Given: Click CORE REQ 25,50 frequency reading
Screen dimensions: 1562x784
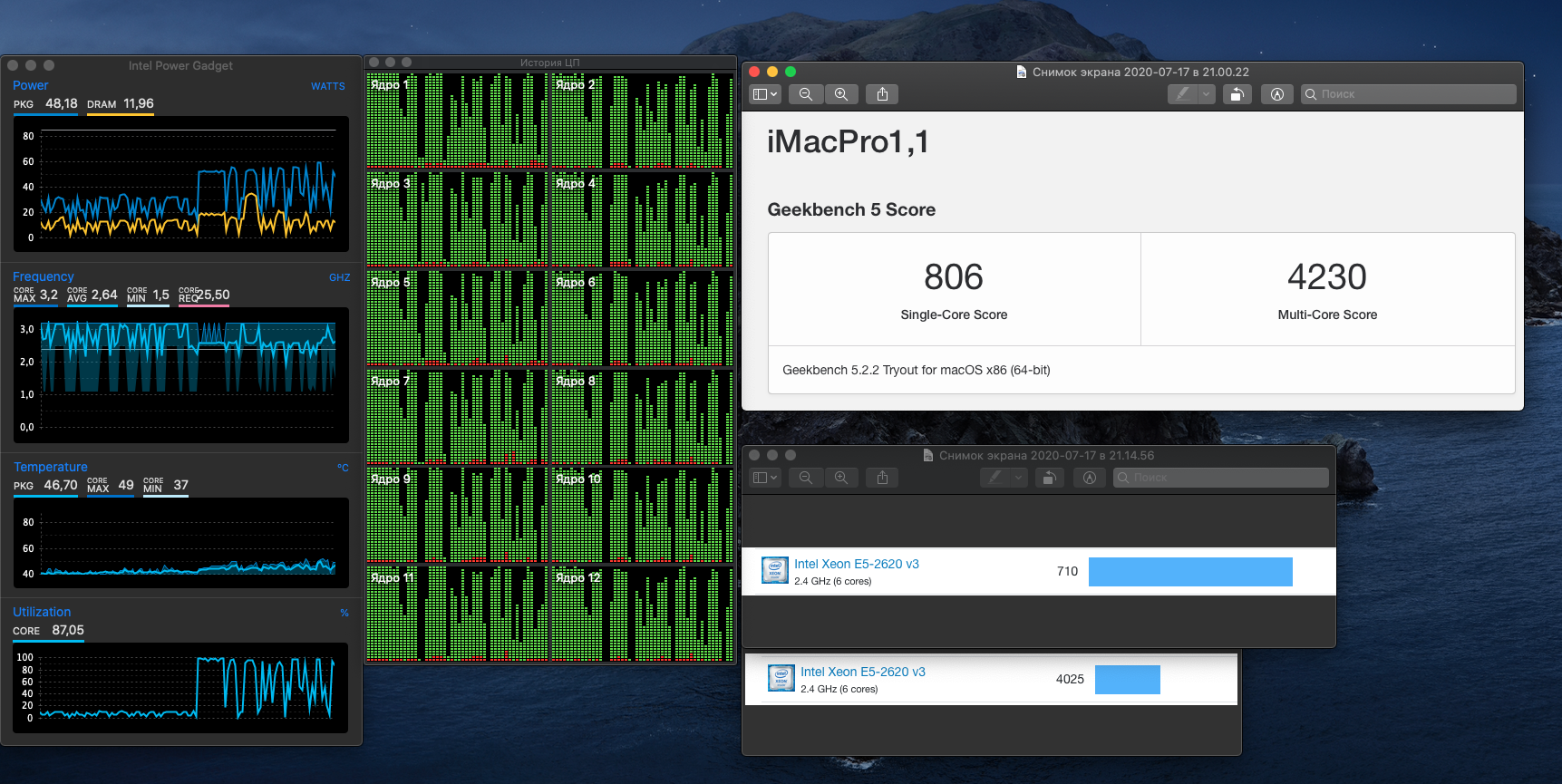Looking at the screenshot, I should tap(204, 295).
